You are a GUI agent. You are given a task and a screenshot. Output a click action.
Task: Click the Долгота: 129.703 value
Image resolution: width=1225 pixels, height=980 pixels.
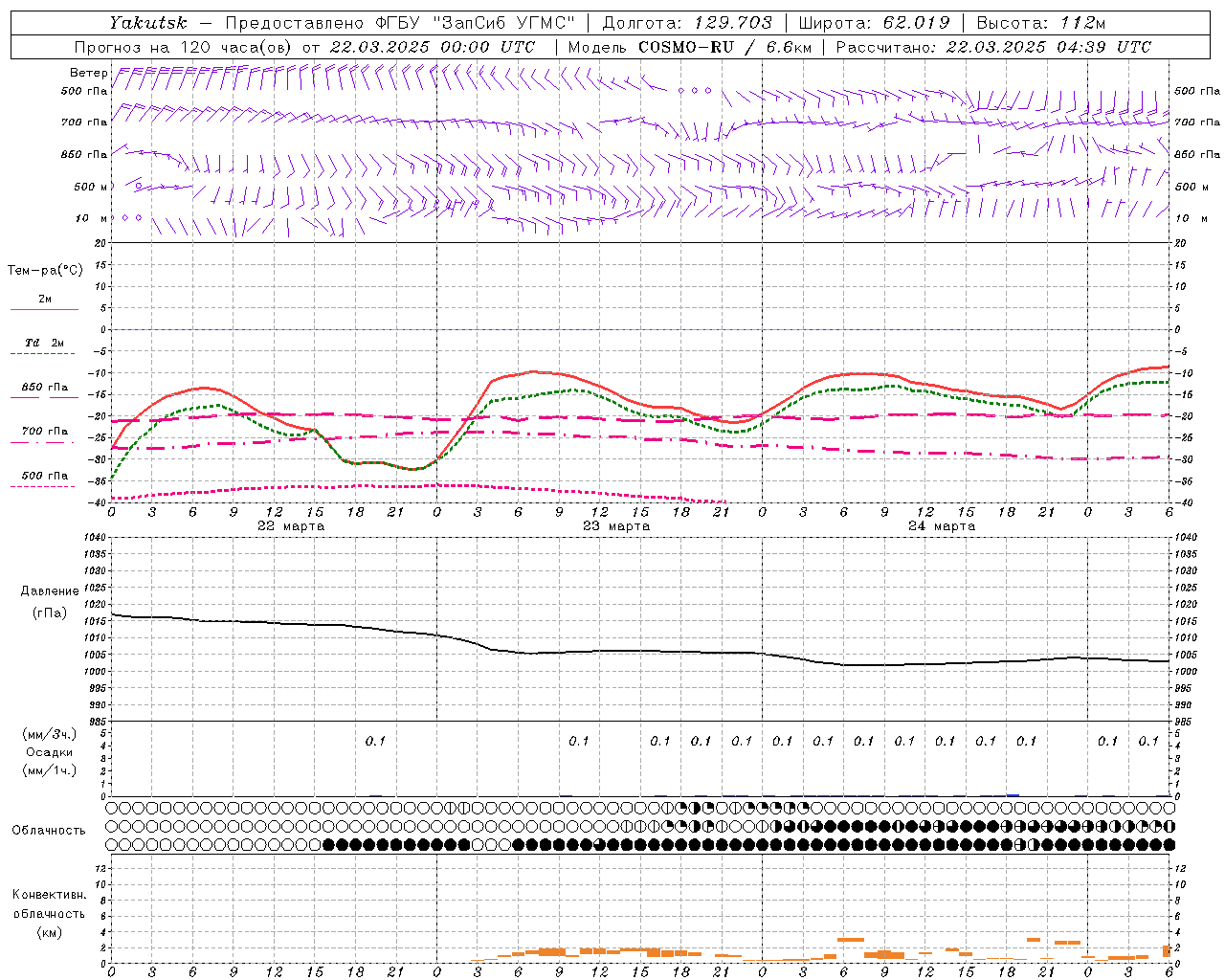[x=687, y=23]
